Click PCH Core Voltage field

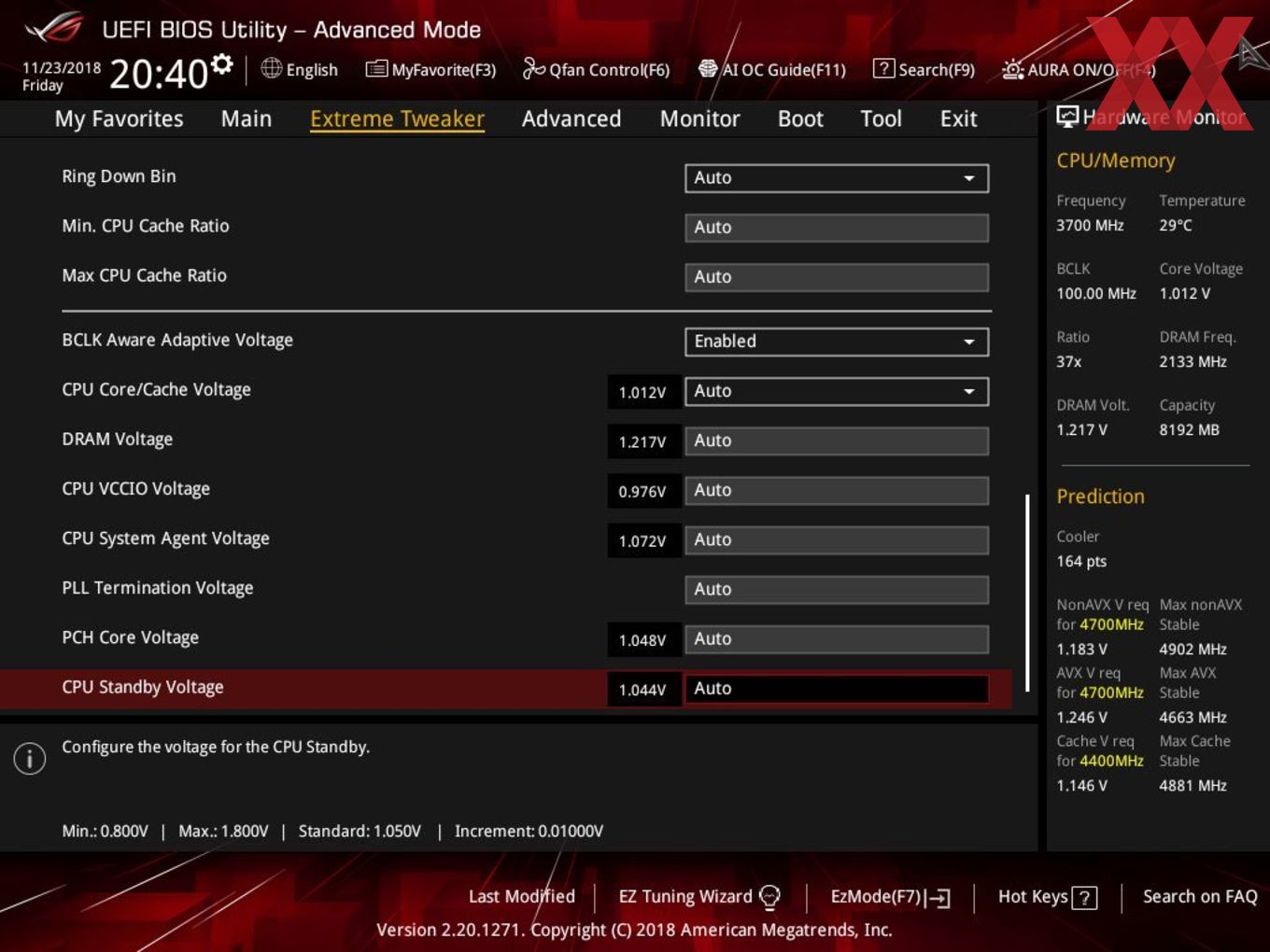[x=837, y=638]
